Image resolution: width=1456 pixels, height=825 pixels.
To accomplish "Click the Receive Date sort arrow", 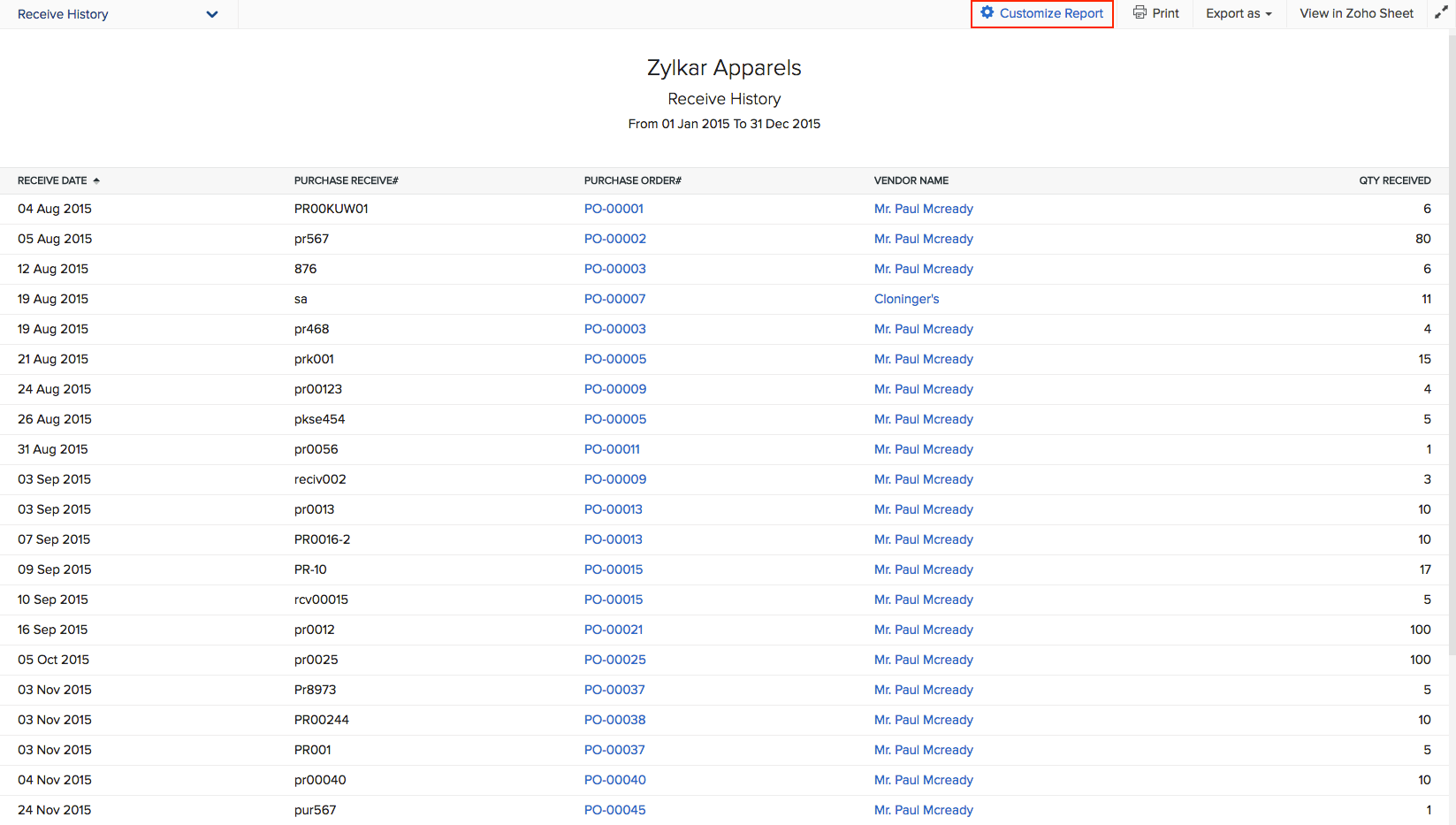I will pyautogui.click(x=96, y=180).
